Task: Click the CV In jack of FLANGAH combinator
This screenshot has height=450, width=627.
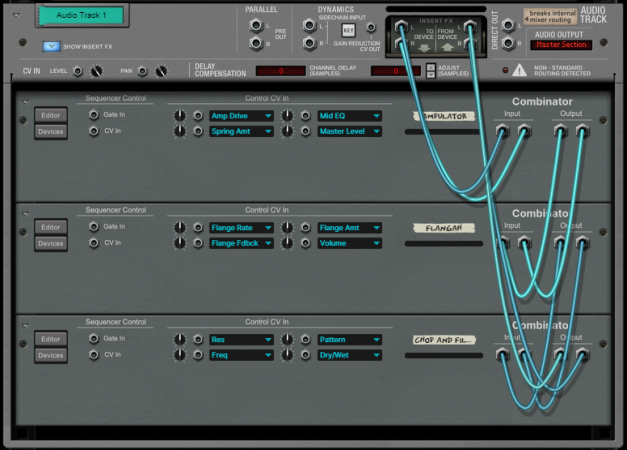Action: [94, 243]
